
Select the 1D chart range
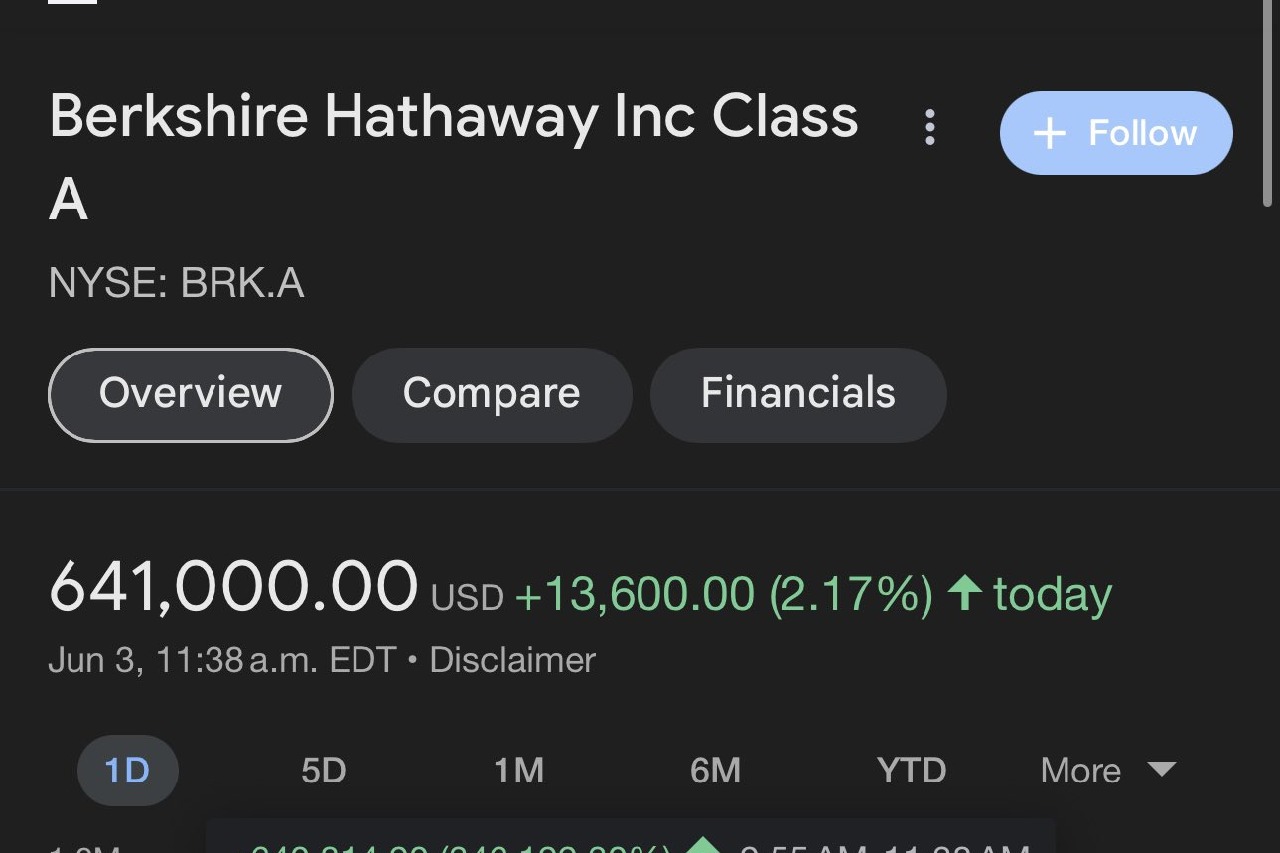(x=127, y=770)
